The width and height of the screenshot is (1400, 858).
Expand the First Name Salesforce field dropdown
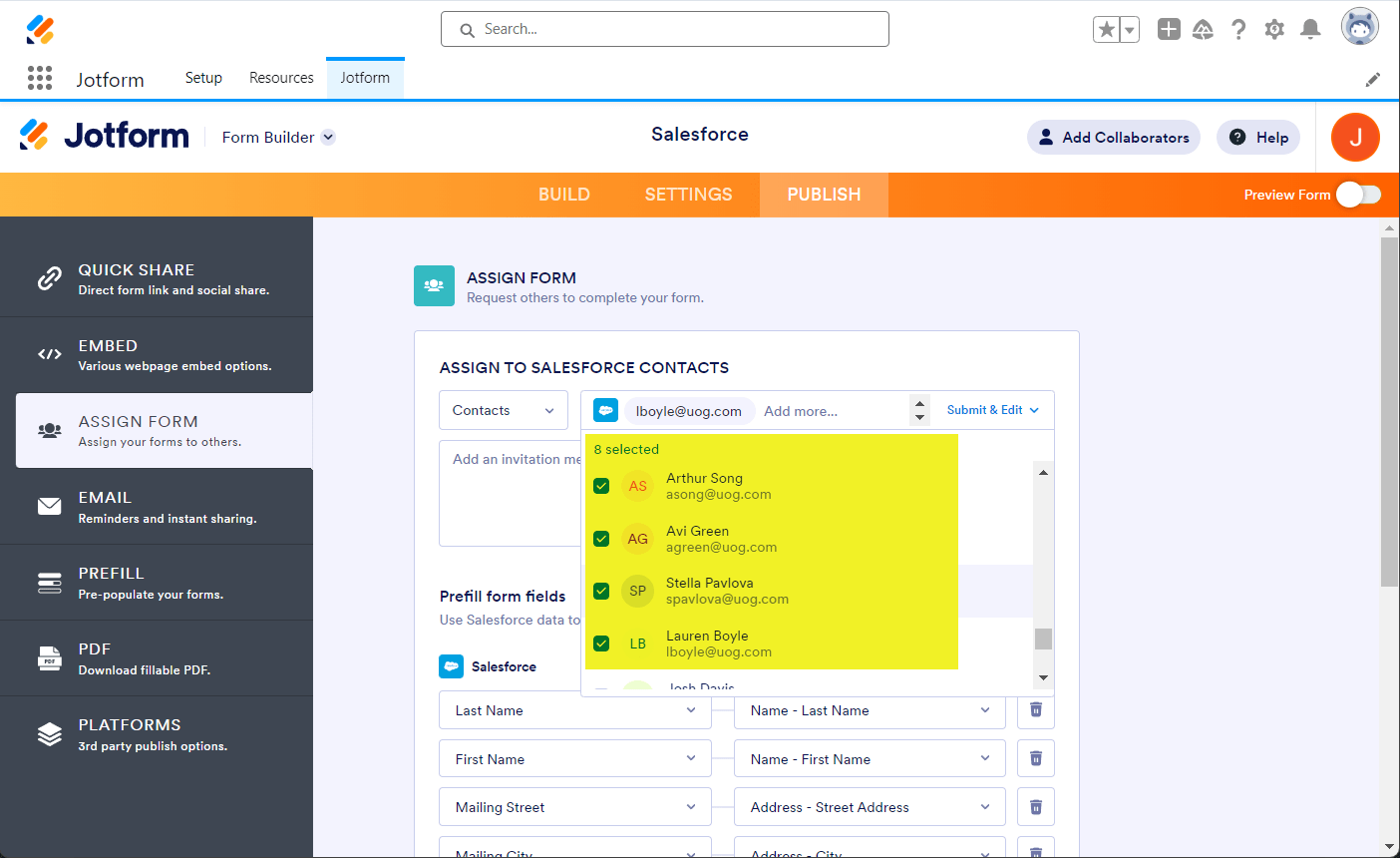coord(575,758)
